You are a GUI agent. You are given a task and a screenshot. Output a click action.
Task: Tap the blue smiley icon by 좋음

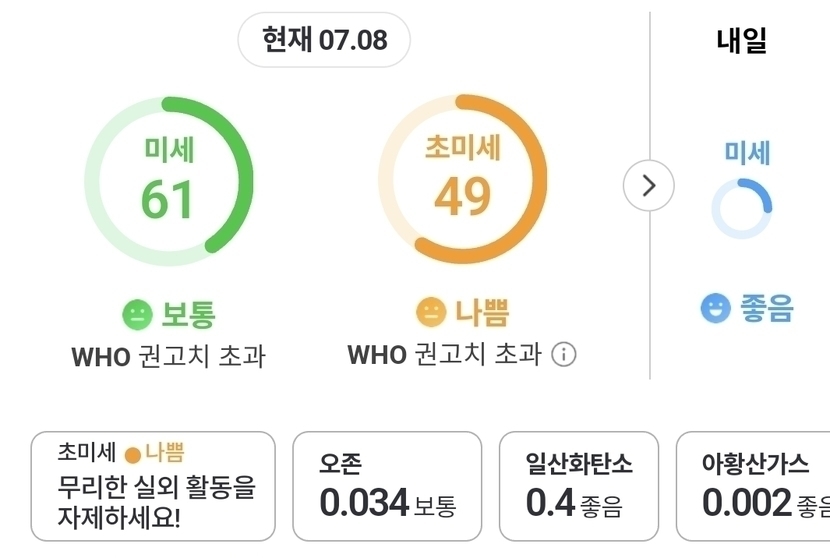pos(715,308)
